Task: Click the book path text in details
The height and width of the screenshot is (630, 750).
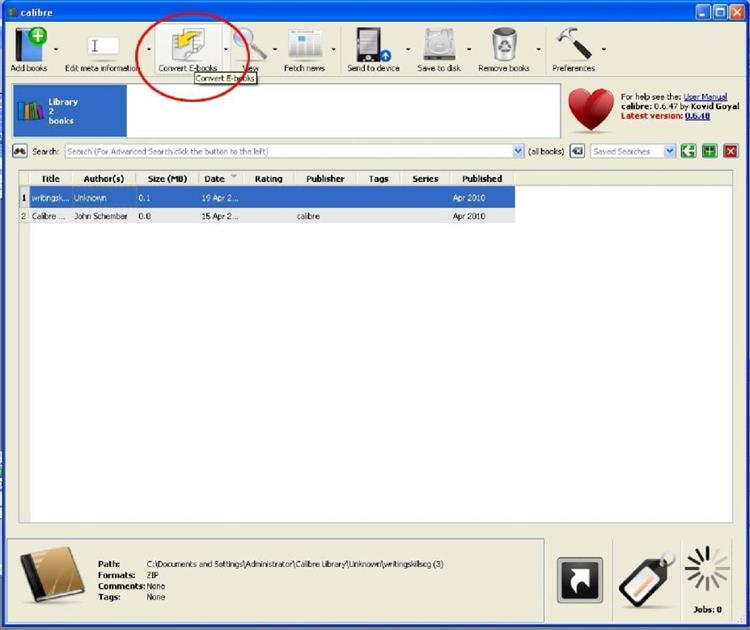Action: click(x=295, y=564)
